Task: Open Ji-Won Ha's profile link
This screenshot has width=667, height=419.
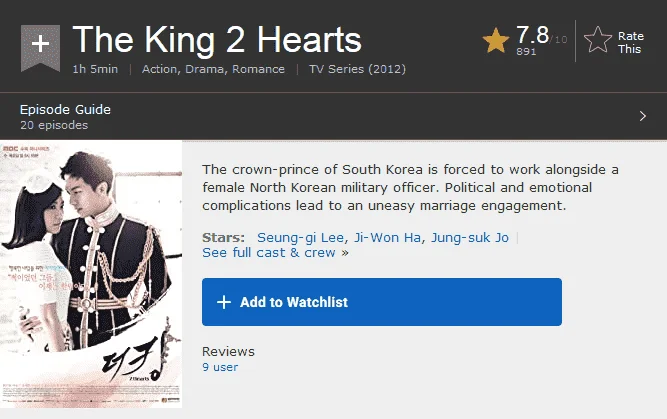Action: pos(387,237)
